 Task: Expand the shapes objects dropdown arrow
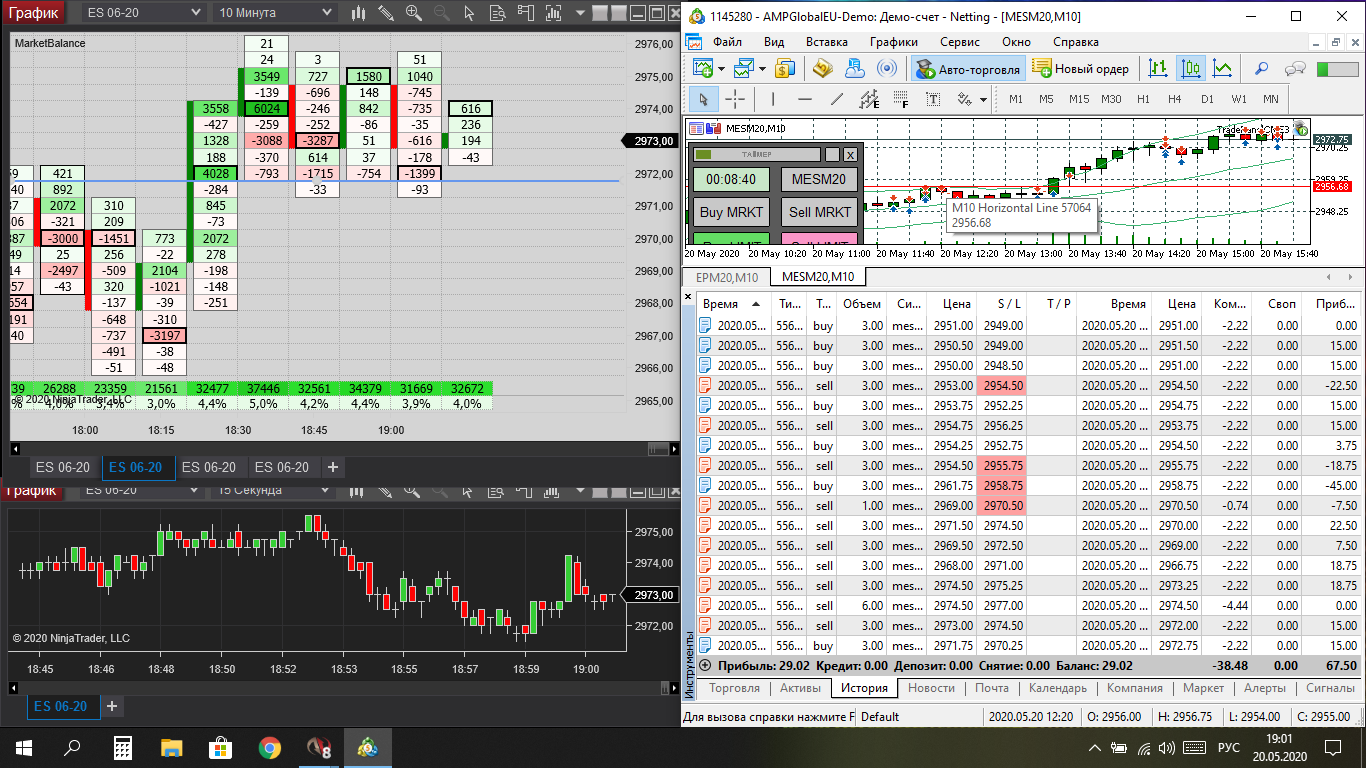click(984, 99)
